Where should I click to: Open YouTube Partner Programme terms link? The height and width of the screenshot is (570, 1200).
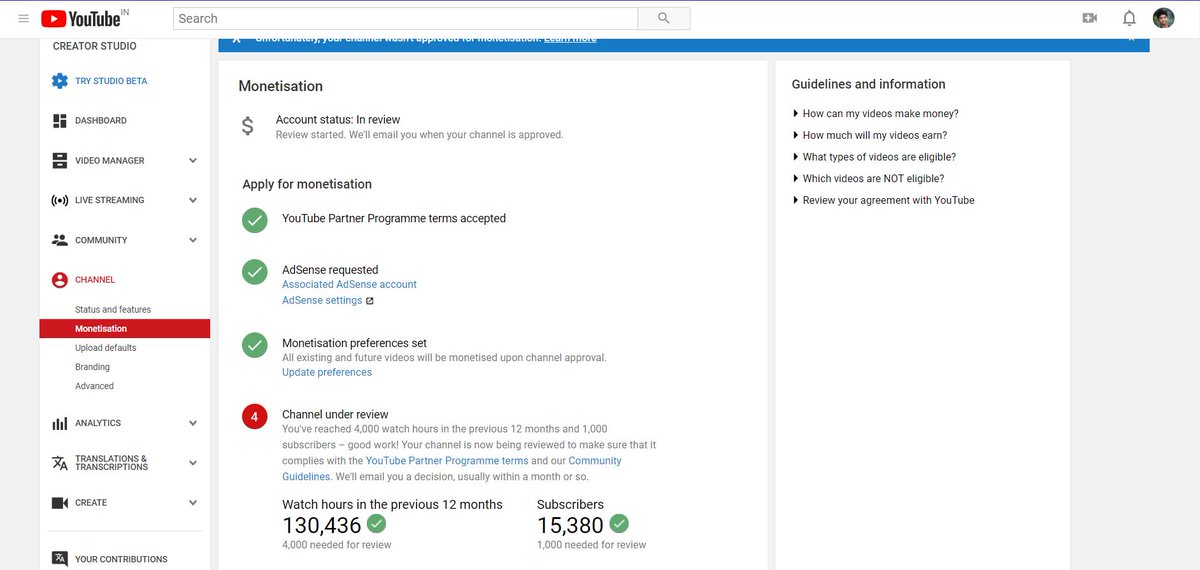(x=447, y=461)
